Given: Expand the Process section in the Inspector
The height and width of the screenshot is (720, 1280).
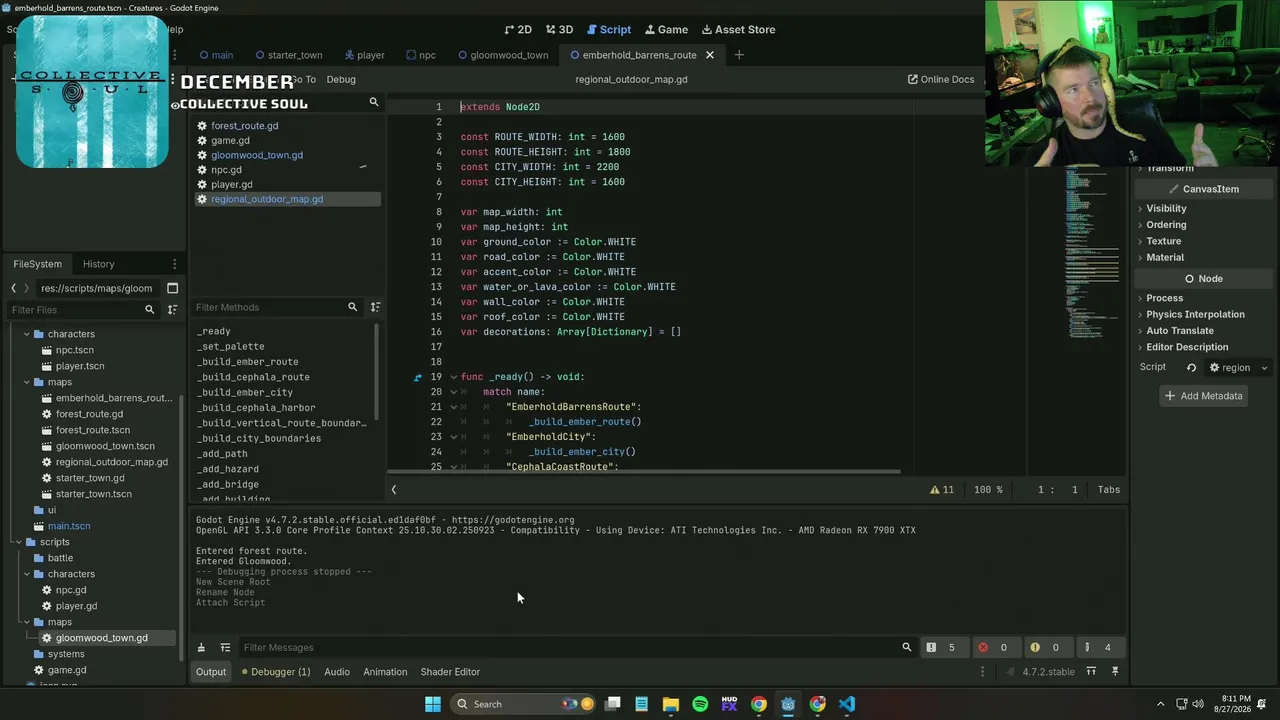Looking at the screenshot, I should (1164, 298).
